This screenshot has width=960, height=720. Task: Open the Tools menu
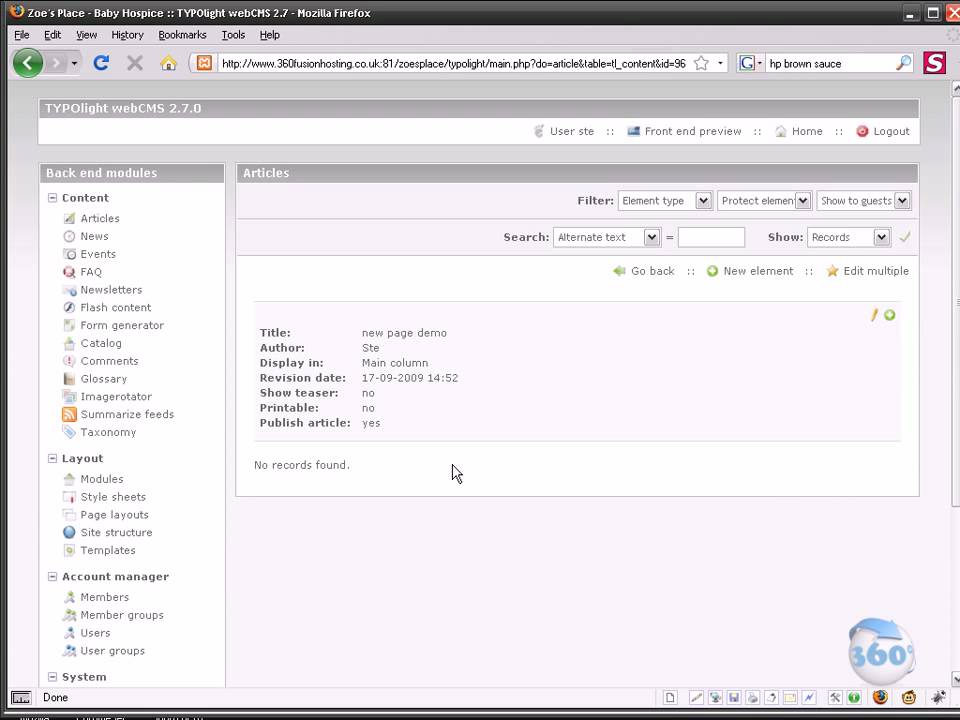tap(233, 35)
